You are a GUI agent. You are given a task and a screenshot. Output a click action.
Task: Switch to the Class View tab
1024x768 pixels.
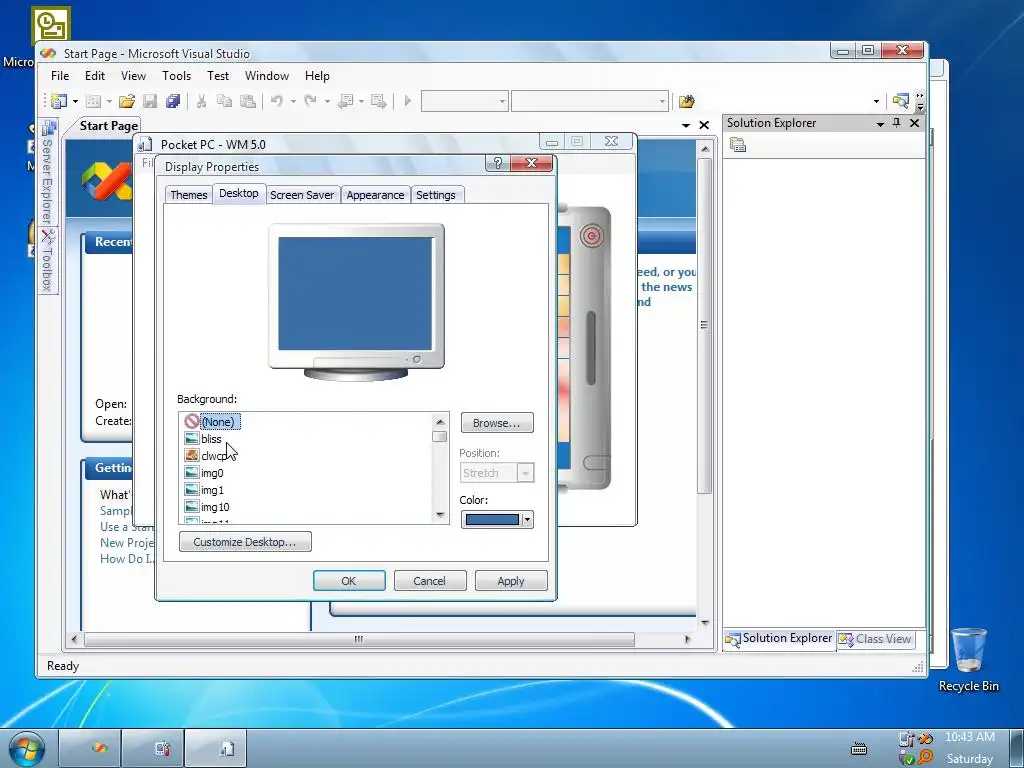click(x=875, y=639)
